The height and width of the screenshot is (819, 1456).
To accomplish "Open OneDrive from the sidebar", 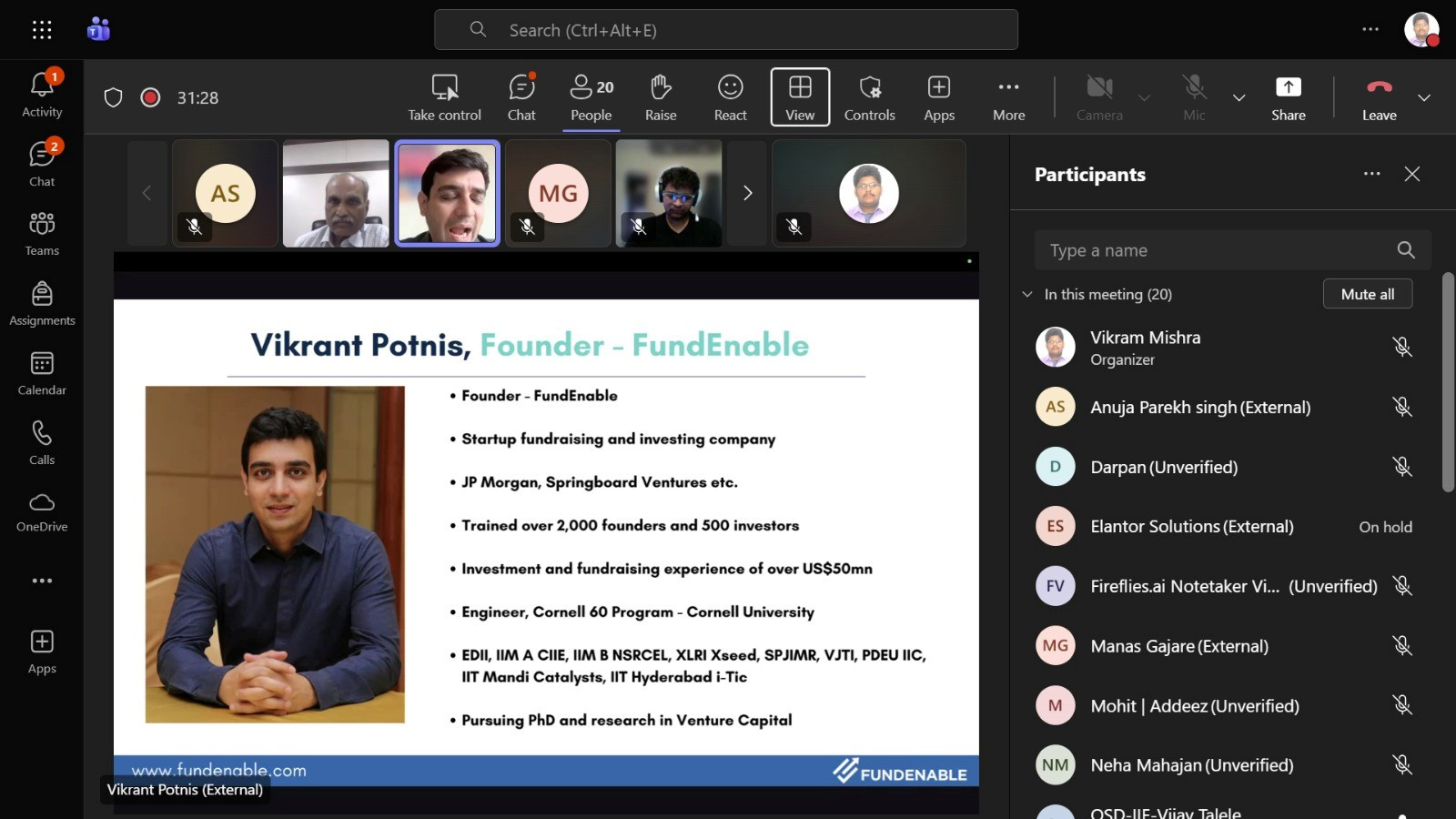I will click(x=42, y=511).
